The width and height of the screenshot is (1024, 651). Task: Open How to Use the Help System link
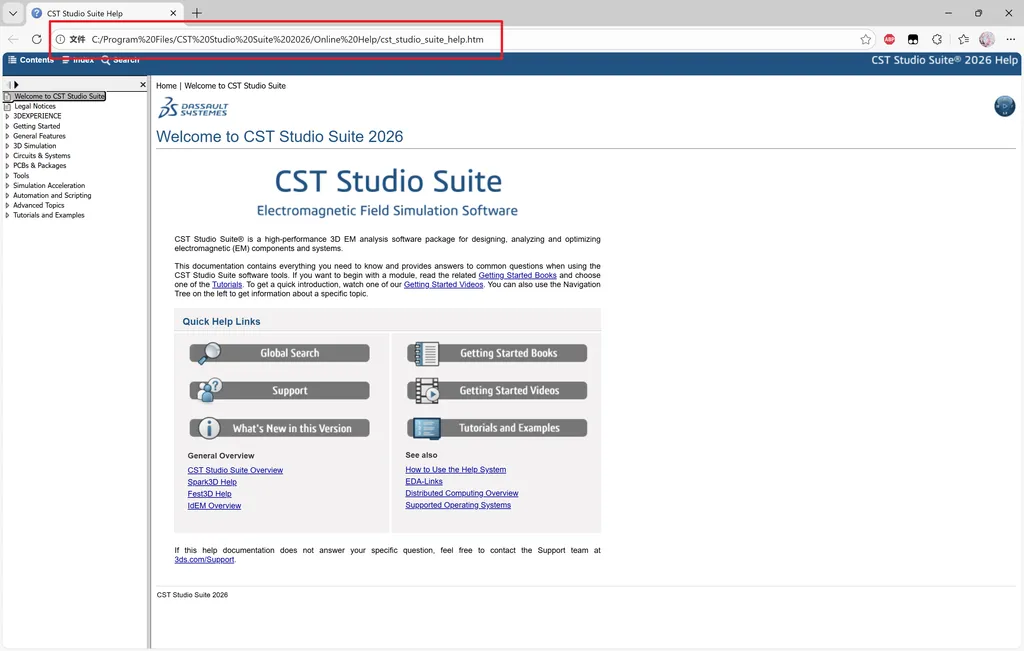(x=456, y=469)
